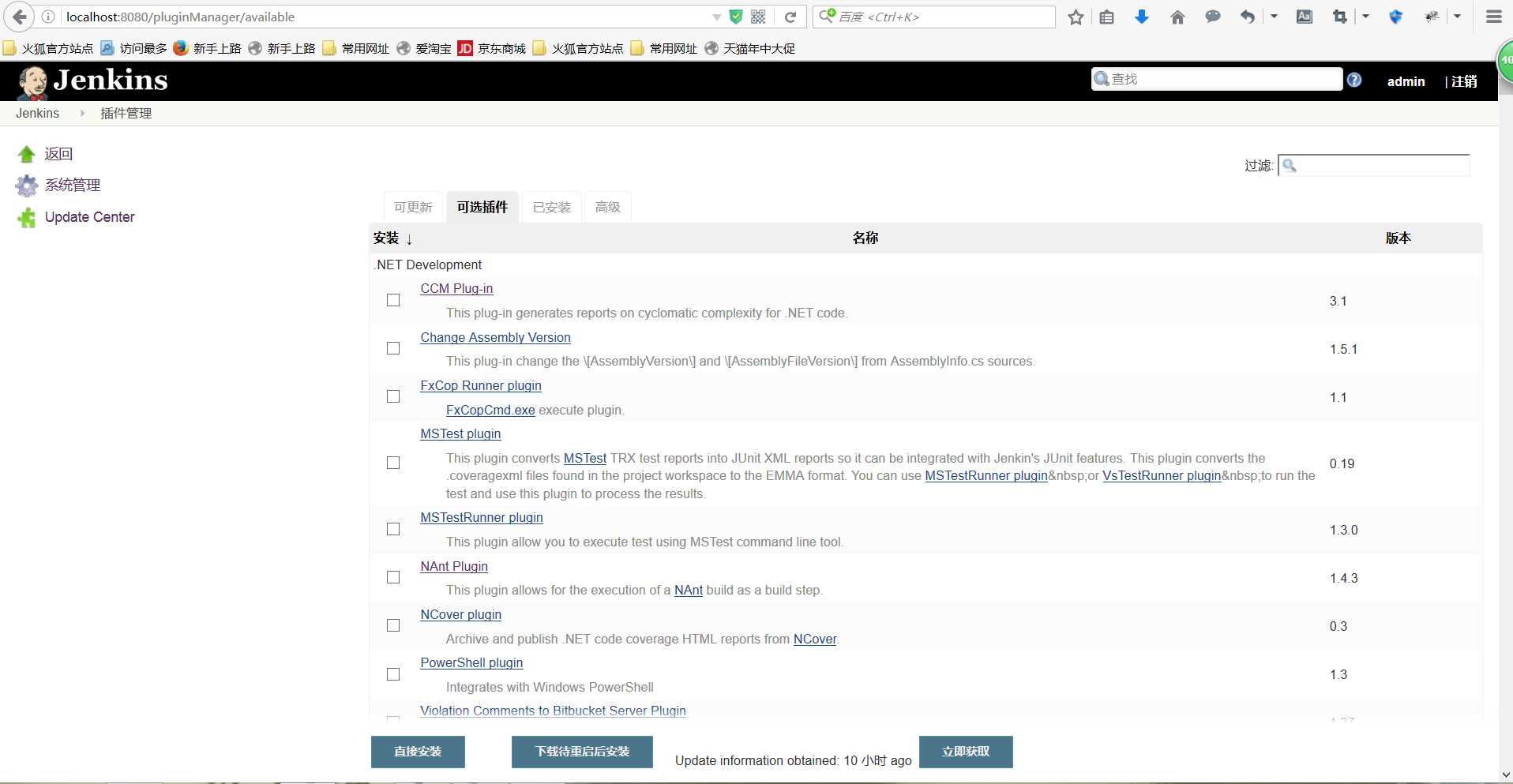Image resolution: width=1513 pixels, height=784 pixels.
Task: Click the page scrollbar down arrow
Action: tap(1505, 775)
